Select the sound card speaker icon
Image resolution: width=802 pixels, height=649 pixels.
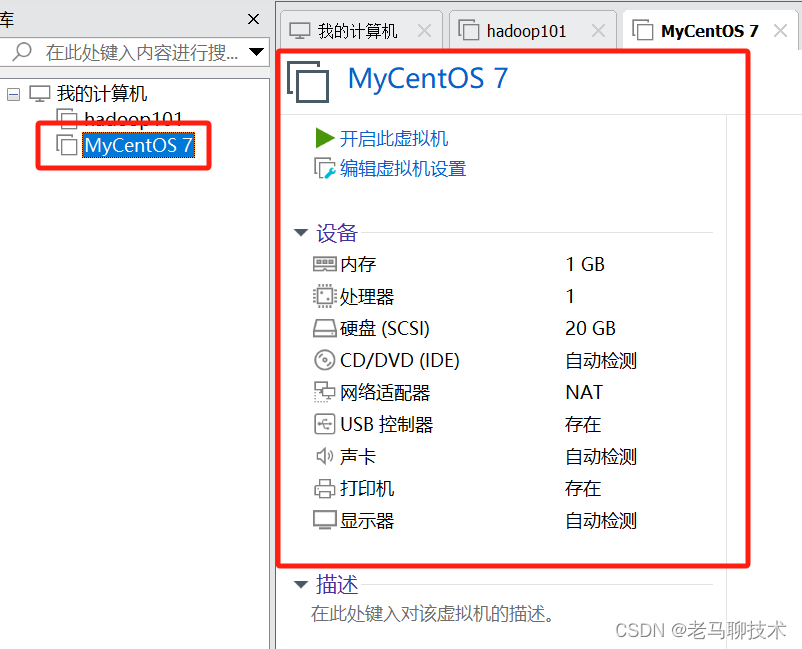(324, 456)
